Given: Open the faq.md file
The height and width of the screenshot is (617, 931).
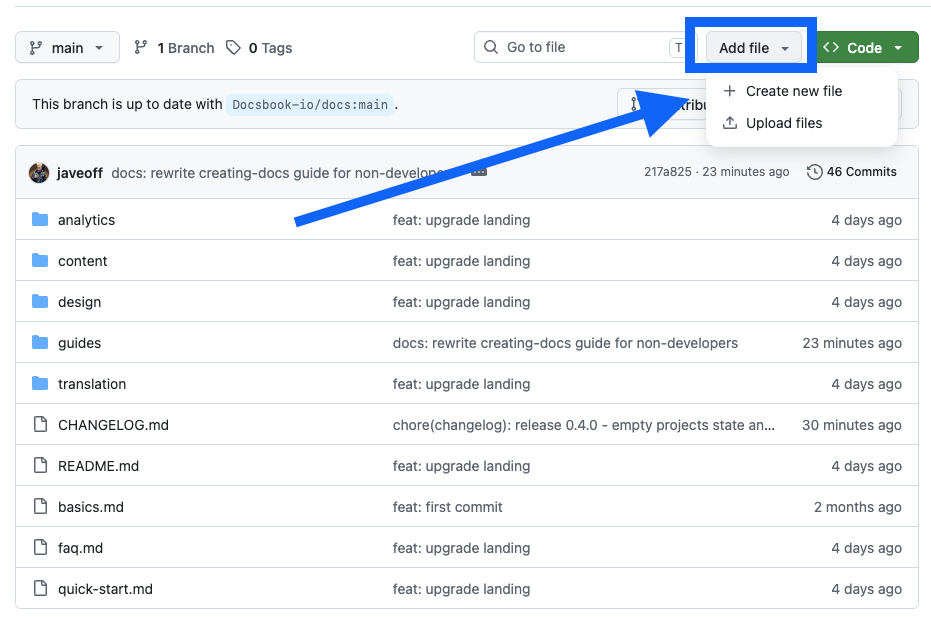Looking at the screenshot, I should pyautogui.click(x=80, y=548).
